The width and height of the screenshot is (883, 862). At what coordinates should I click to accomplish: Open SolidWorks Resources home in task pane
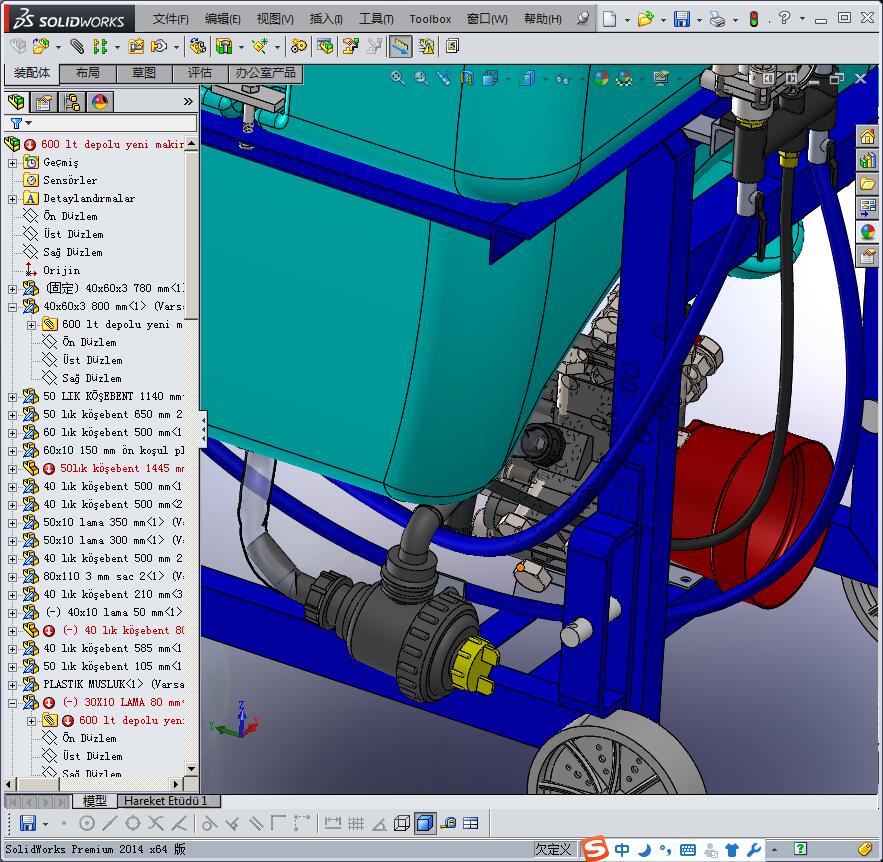tap(867, 138)
